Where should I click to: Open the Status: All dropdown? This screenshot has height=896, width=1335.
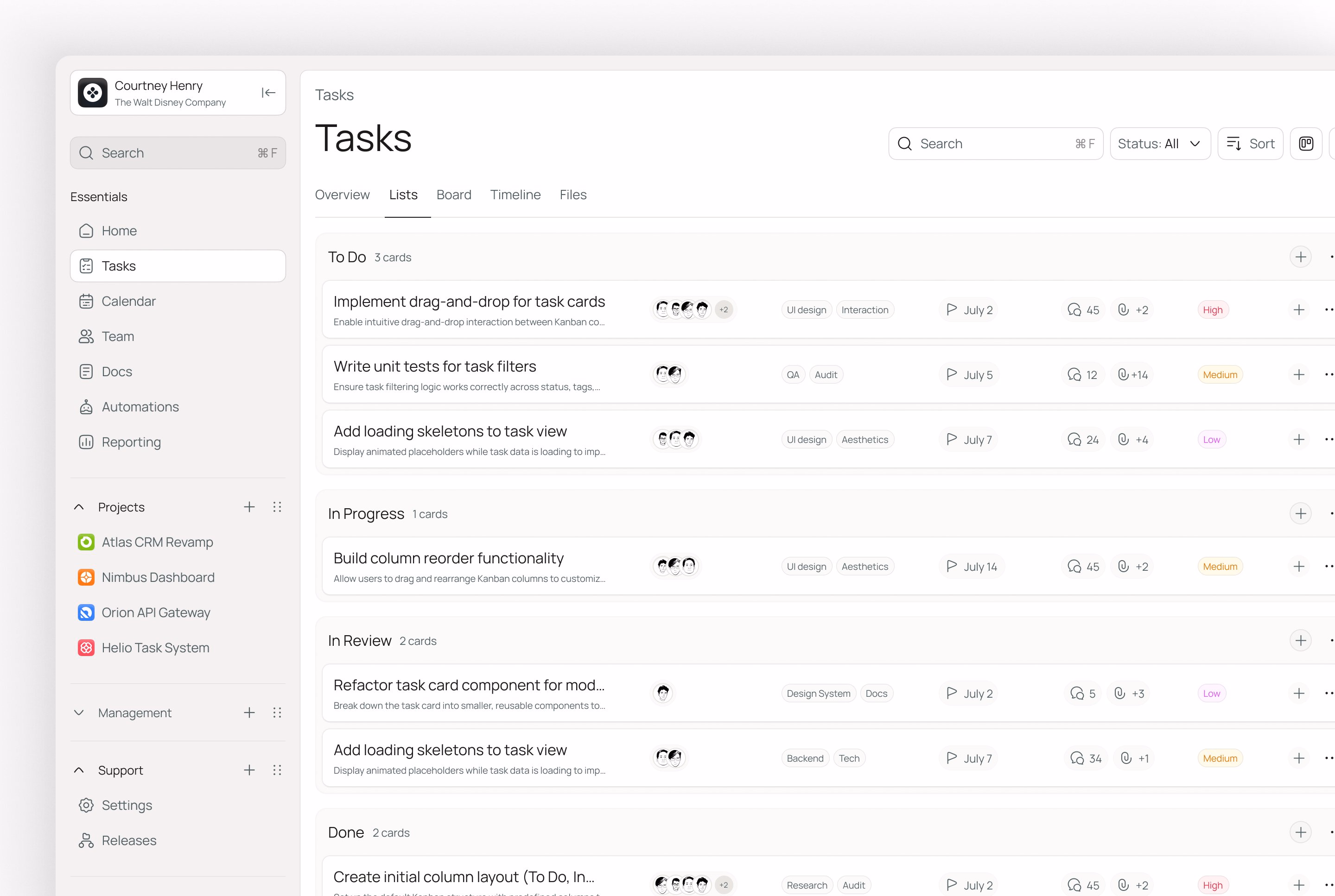coord(1160,144)
